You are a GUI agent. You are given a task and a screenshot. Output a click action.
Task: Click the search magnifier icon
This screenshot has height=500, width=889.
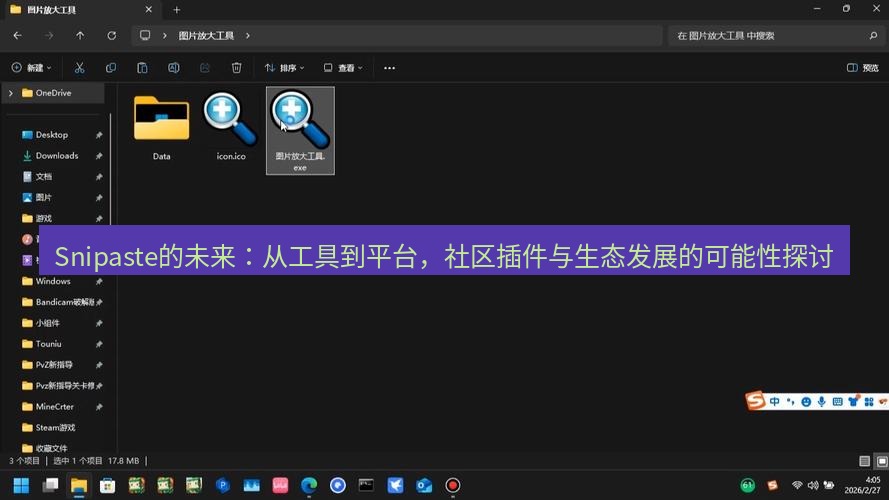pos(873,36)
